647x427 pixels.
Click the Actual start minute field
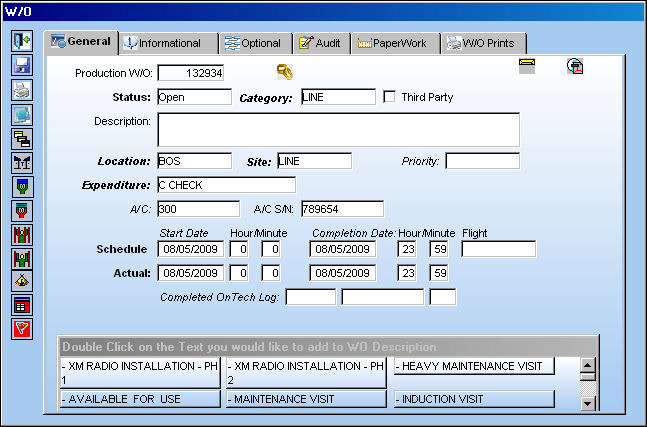pyautogui.click(x=271, y=273)
